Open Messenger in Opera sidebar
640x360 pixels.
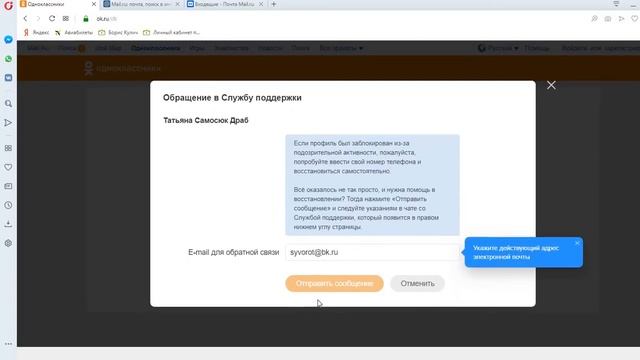tap(8, 40)
